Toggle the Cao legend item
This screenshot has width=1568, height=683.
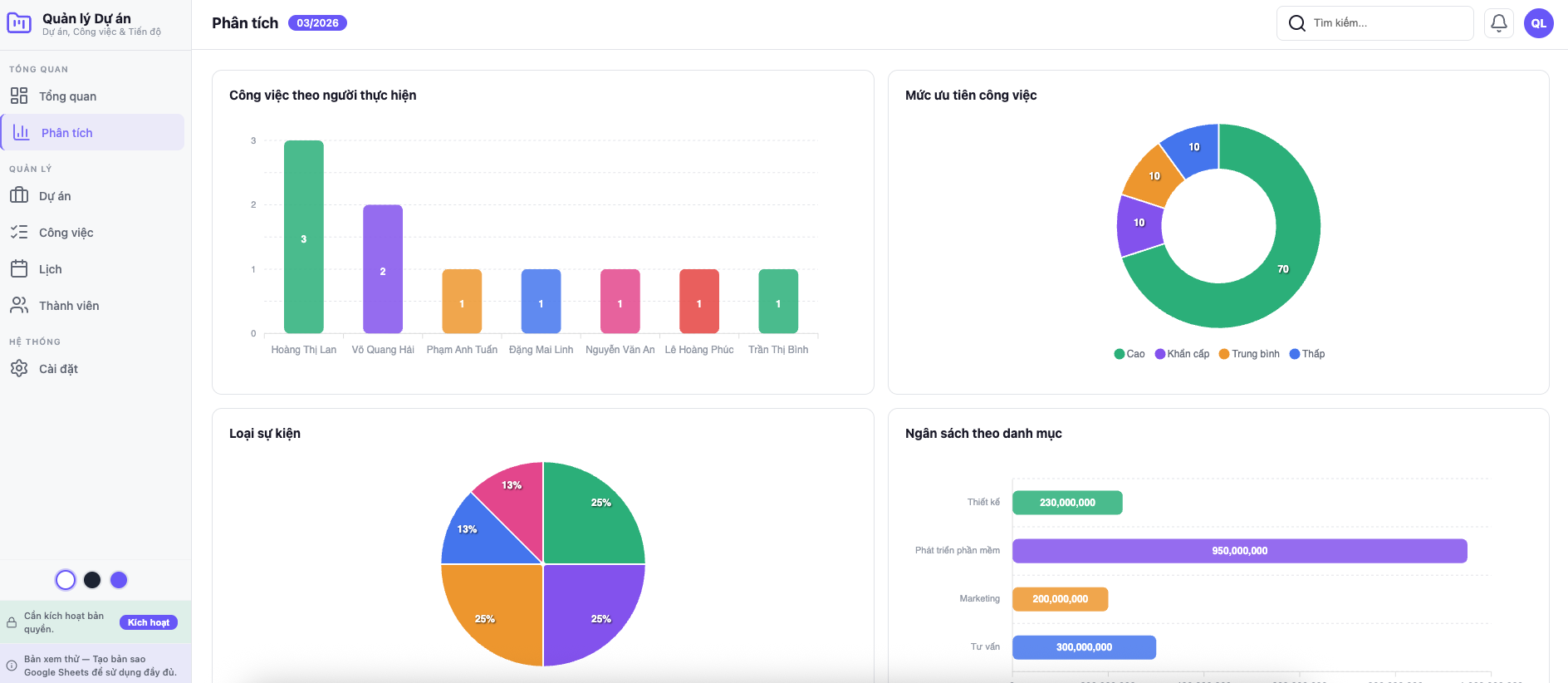point(1129,354)
